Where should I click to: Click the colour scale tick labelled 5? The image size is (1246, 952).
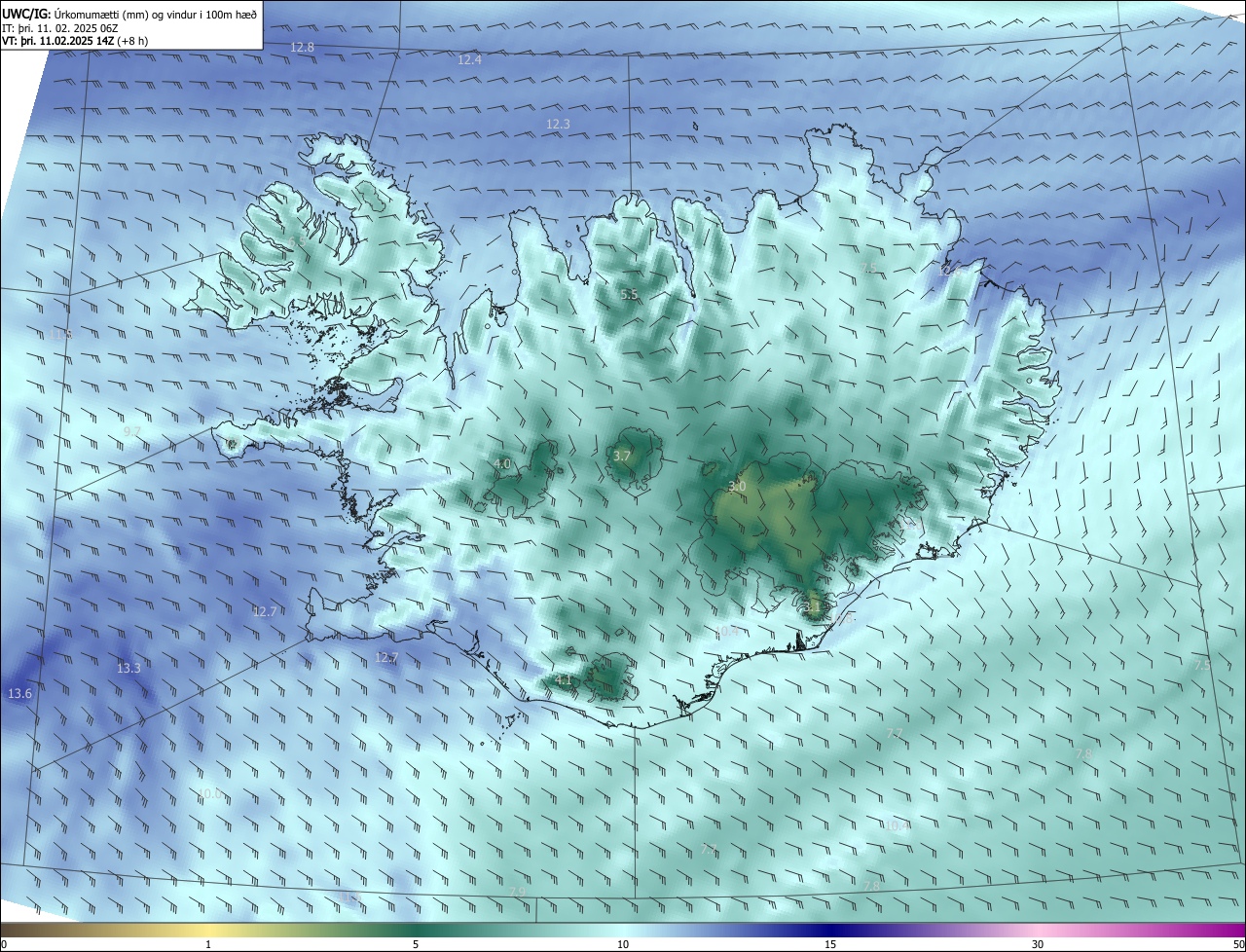[416, 944]
